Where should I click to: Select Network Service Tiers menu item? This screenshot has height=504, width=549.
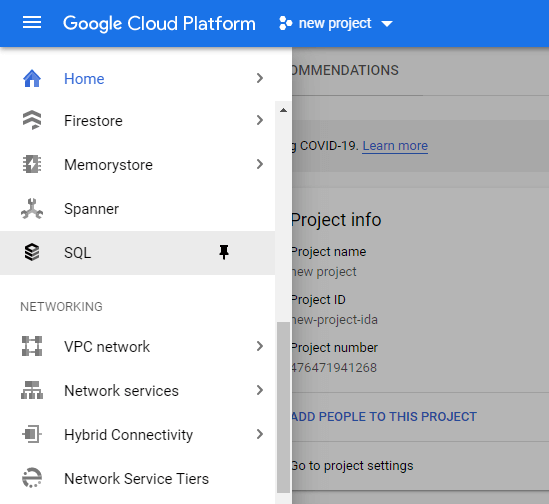pyautogui.click(x=137, y=478)
